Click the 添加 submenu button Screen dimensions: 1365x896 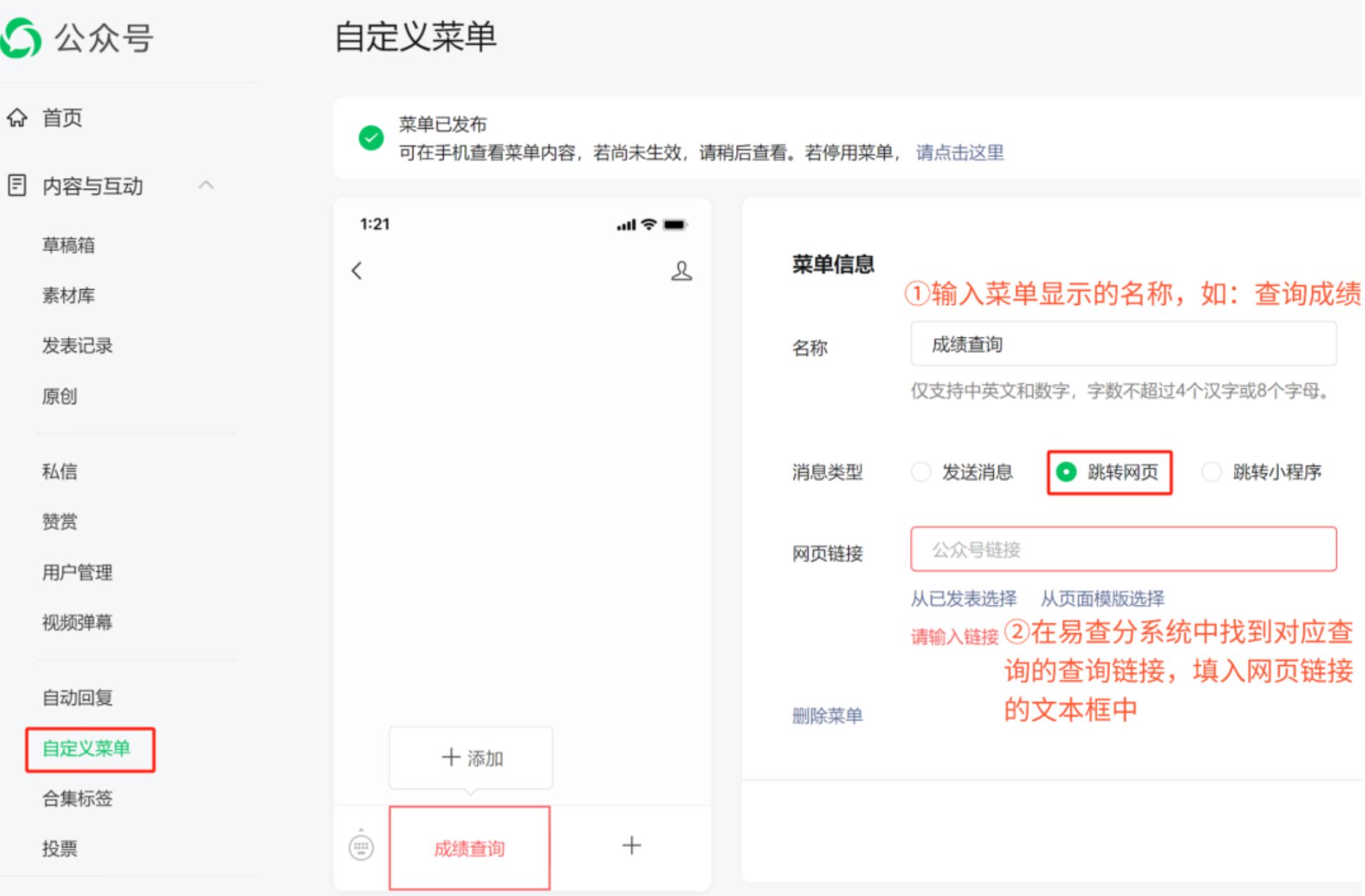(471, 758)
